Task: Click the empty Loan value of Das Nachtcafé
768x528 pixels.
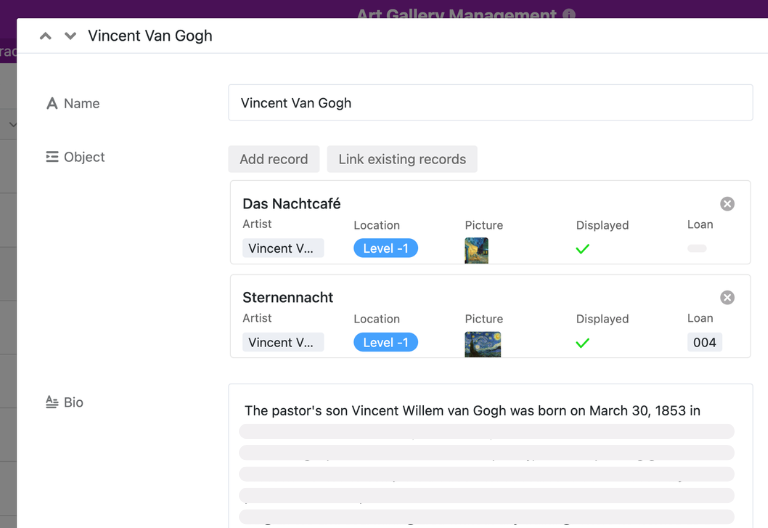Action: point(697,248)
